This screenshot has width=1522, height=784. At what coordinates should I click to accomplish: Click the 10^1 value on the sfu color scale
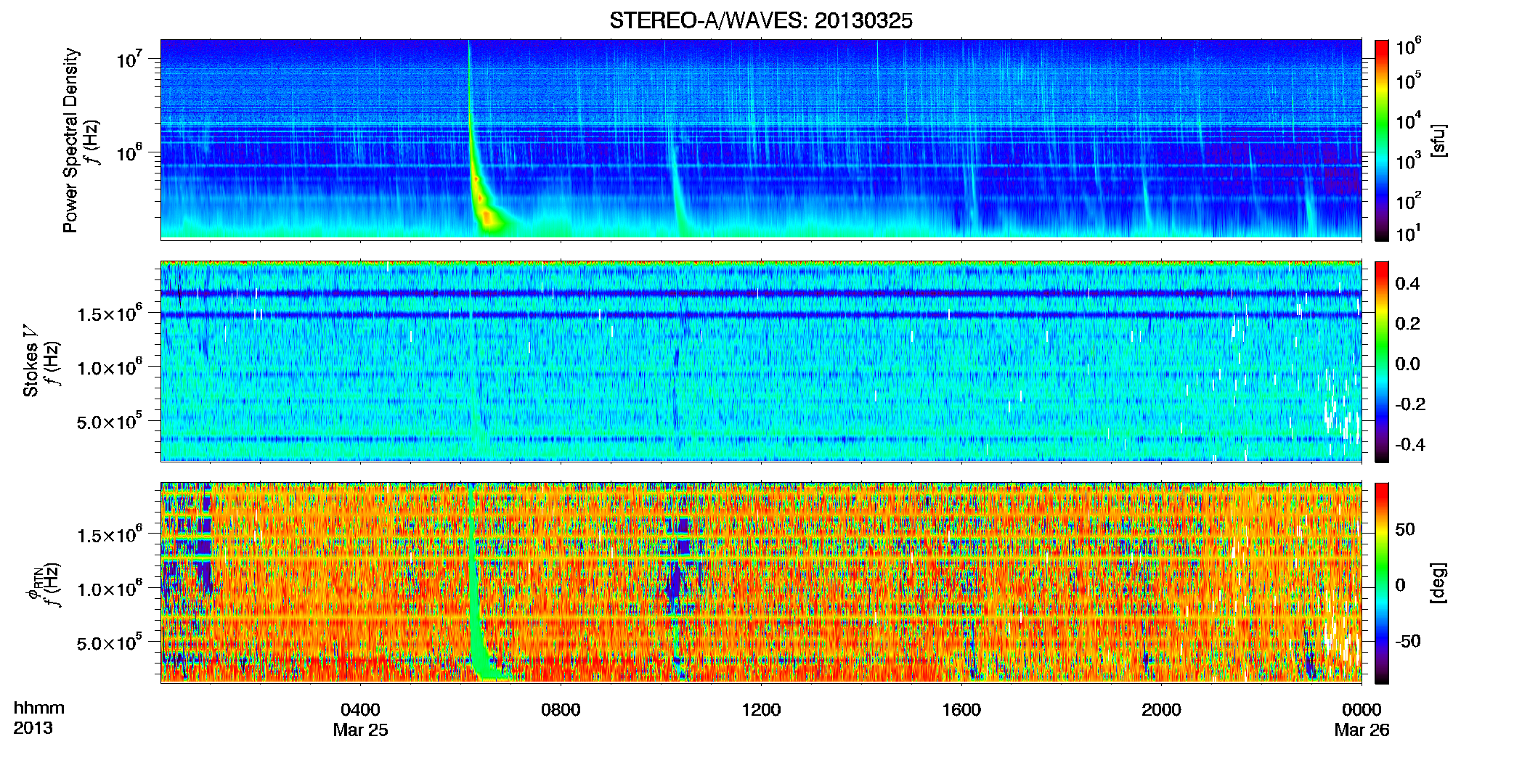[x=1409, y=234]
